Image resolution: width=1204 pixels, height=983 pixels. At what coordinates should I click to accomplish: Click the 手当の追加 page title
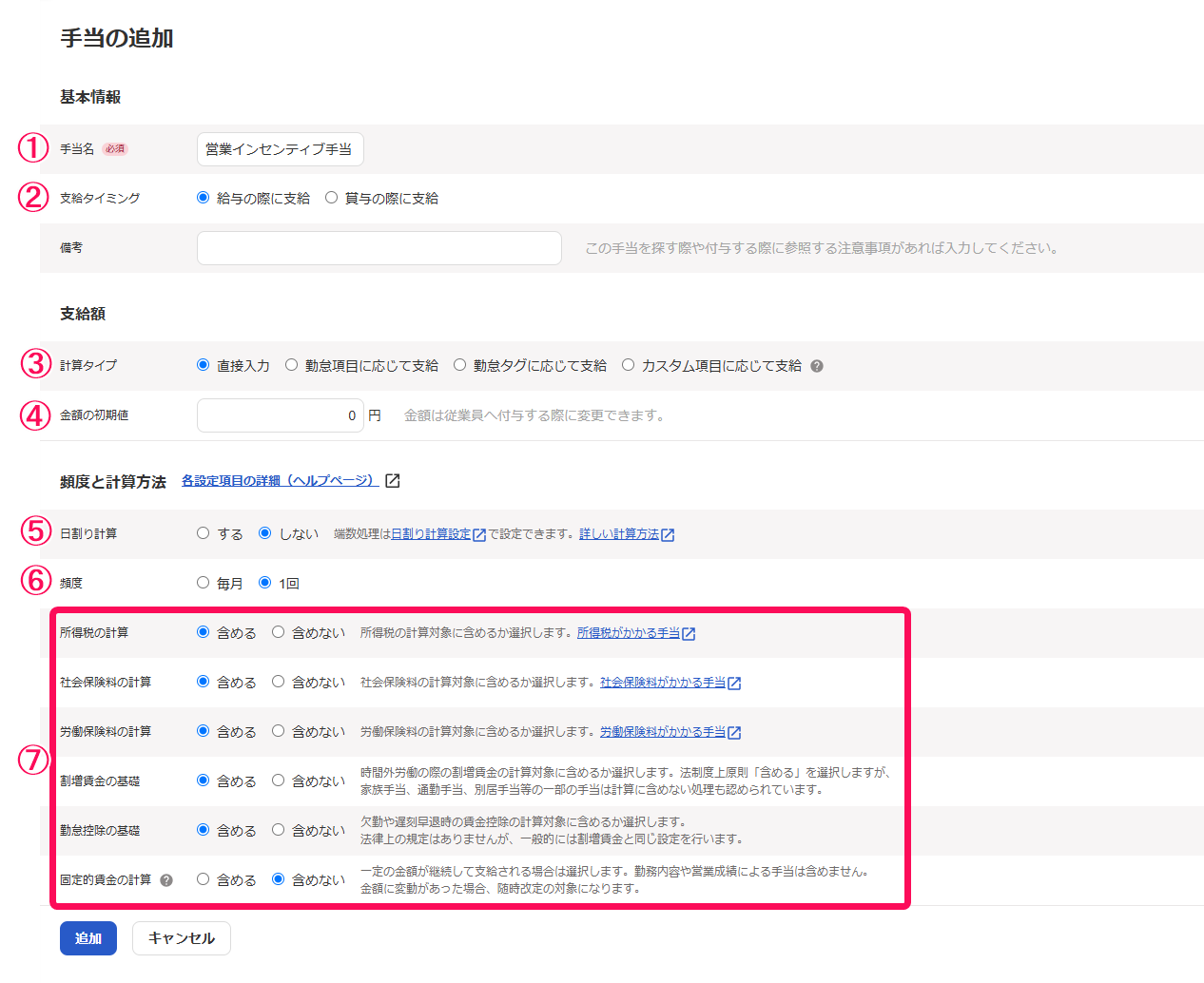117,38
